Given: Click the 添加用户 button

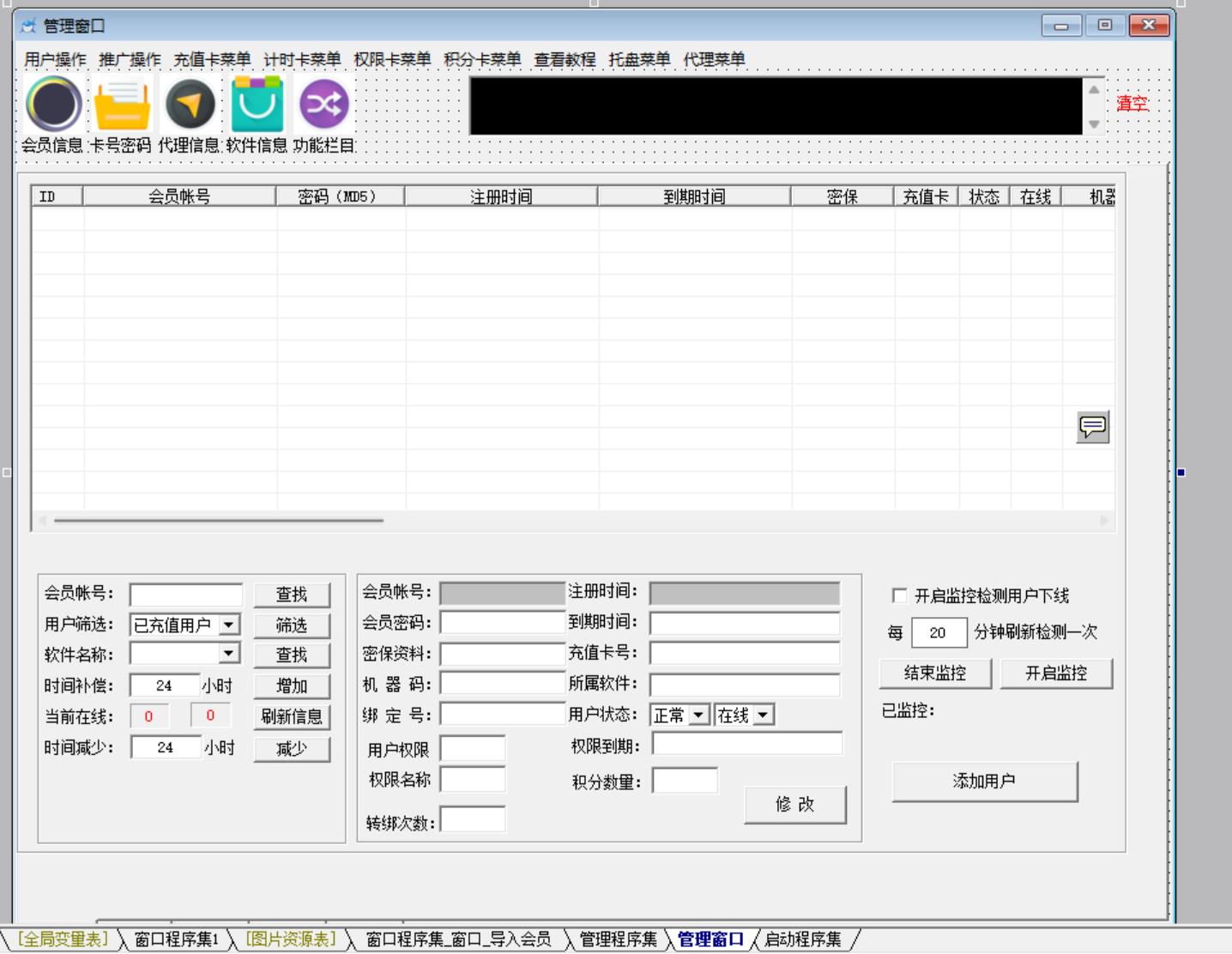Looking at the screenshot, I should point(984,782).
